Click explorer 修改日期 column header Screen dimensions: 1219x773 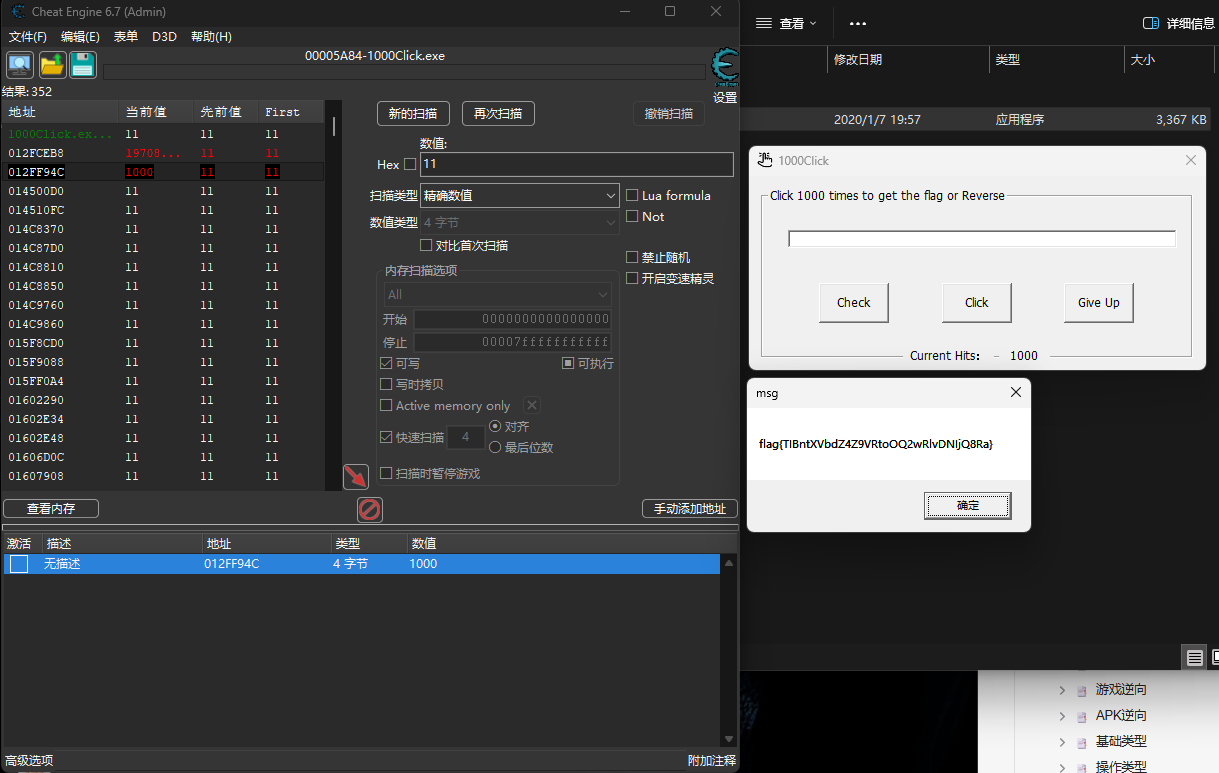[x=908, y=60]
